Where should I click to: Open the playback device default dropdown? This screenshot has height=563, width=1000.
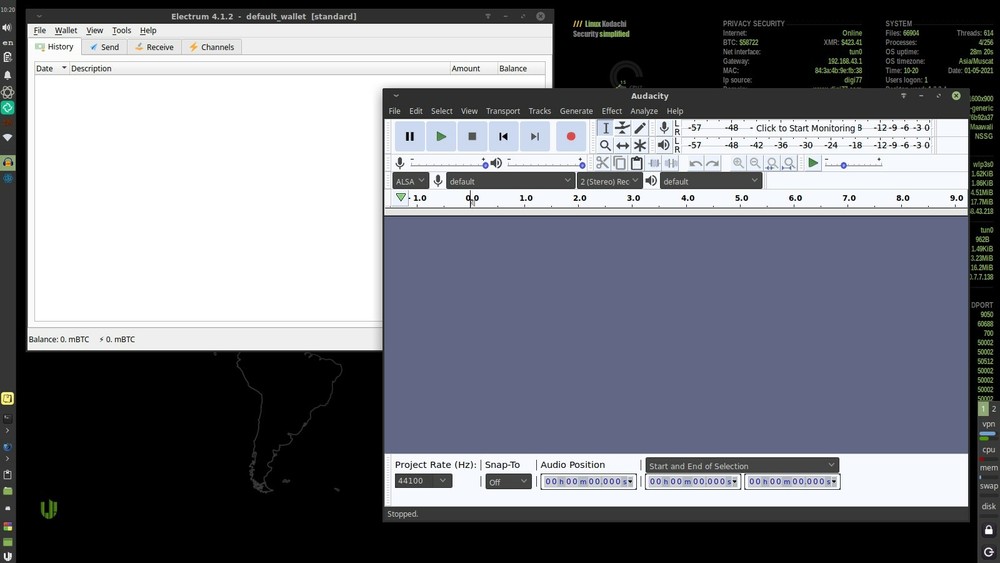click(x=710, y=181)
